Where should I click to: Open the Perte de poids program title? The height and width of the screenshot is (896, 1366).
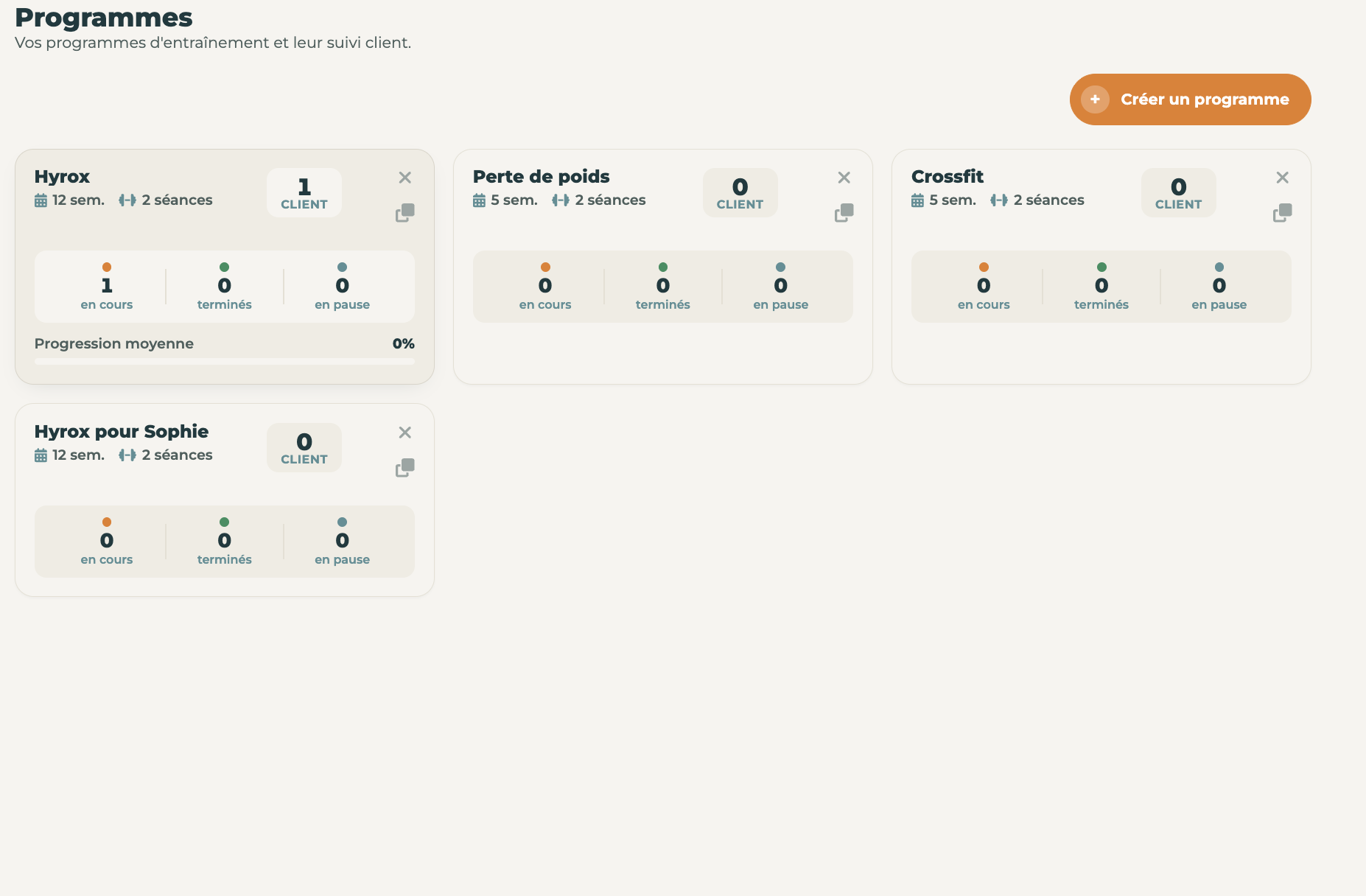pos(541,177)
